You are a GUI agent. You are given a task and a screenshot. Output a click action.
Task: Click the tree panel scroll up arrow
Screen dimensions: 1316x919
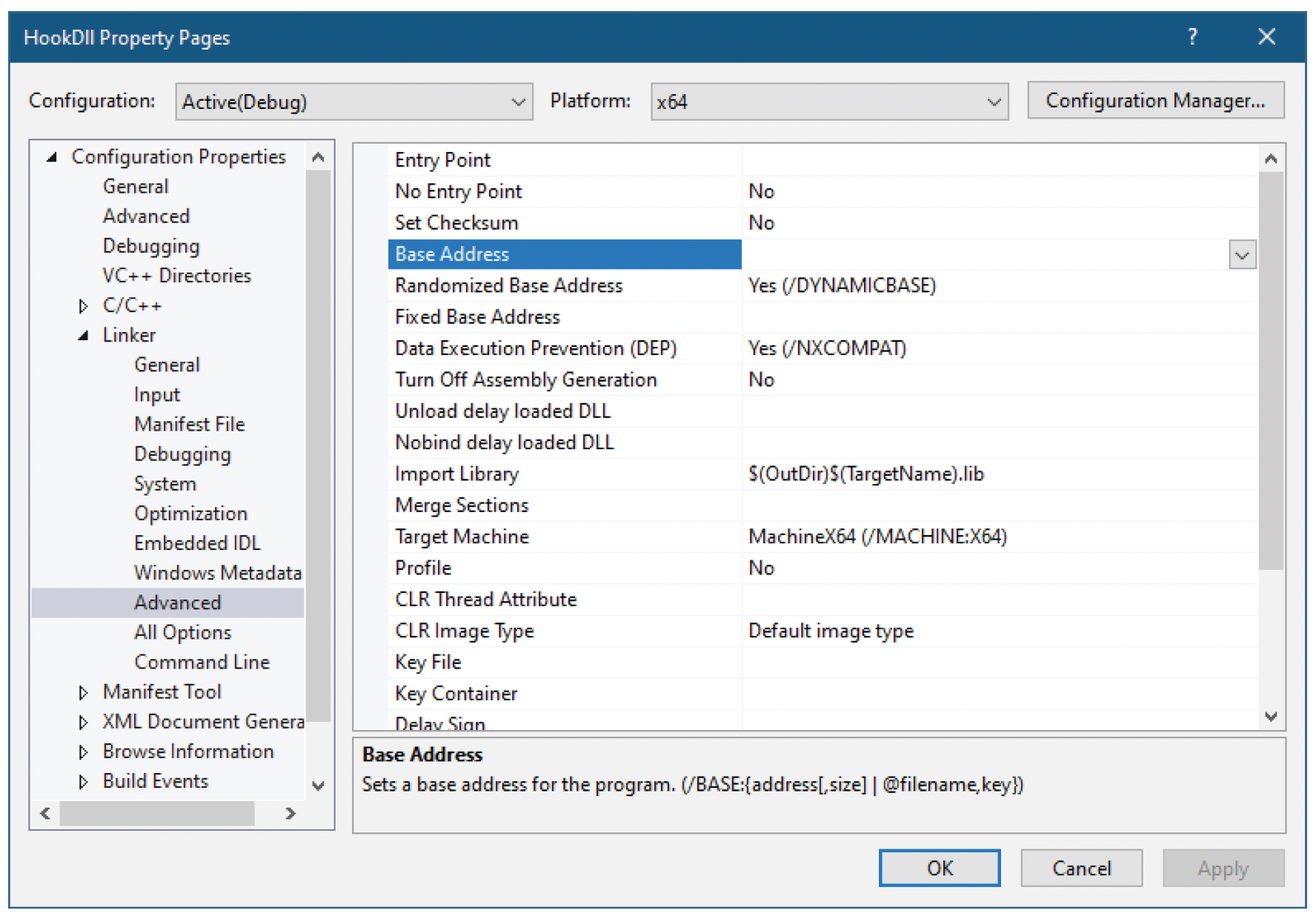point(319,157)
